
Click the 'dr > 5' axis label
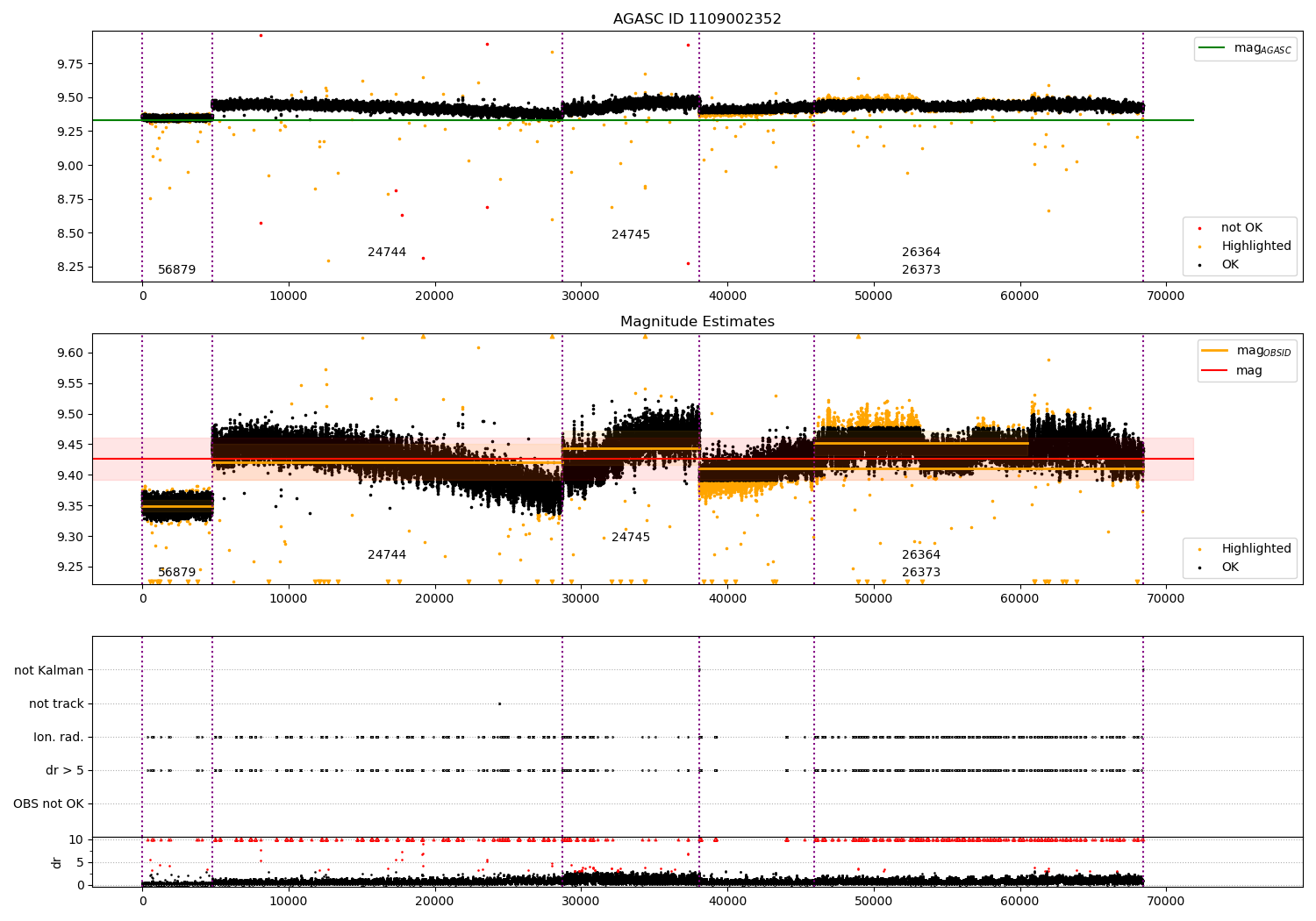(65, 771)
